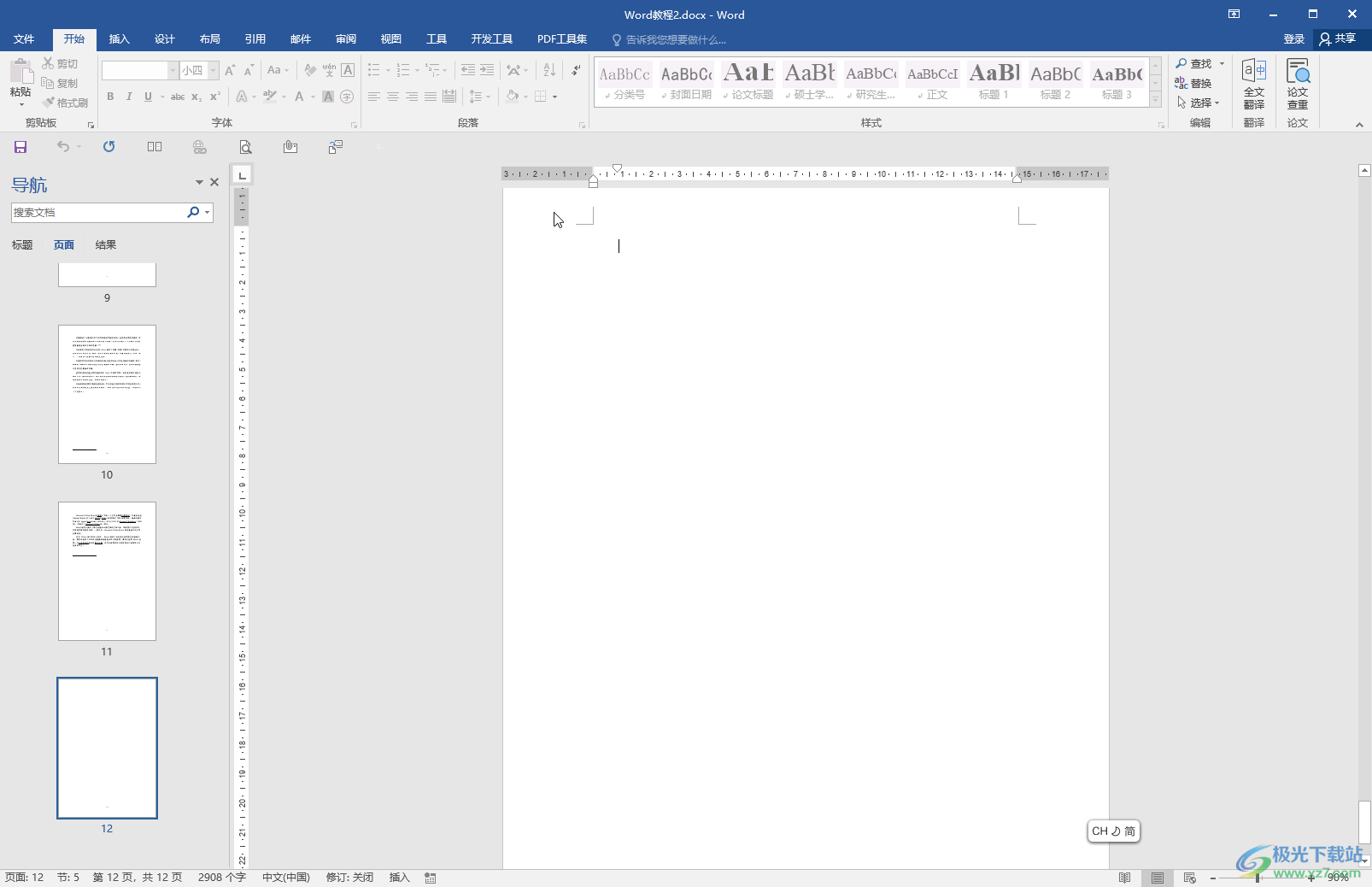Click the 修订: 关闭 status bar indicator
Screen dimensions: 1372x887
[349, 878]
